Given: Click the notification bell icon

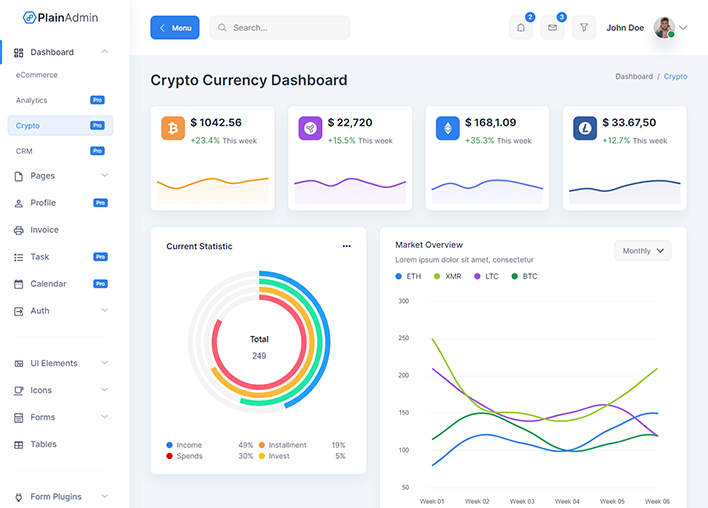Looking at the screenshot, I should (520, 28).
